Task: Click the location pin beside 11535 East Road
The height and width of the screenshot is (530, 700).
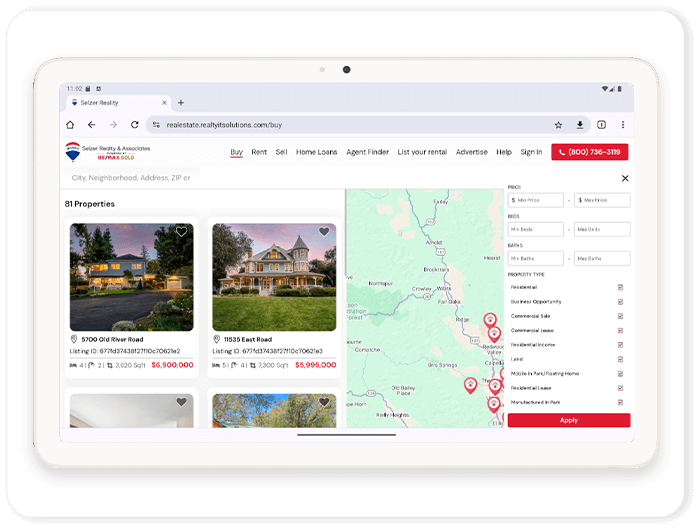Action: coord(217,339)
